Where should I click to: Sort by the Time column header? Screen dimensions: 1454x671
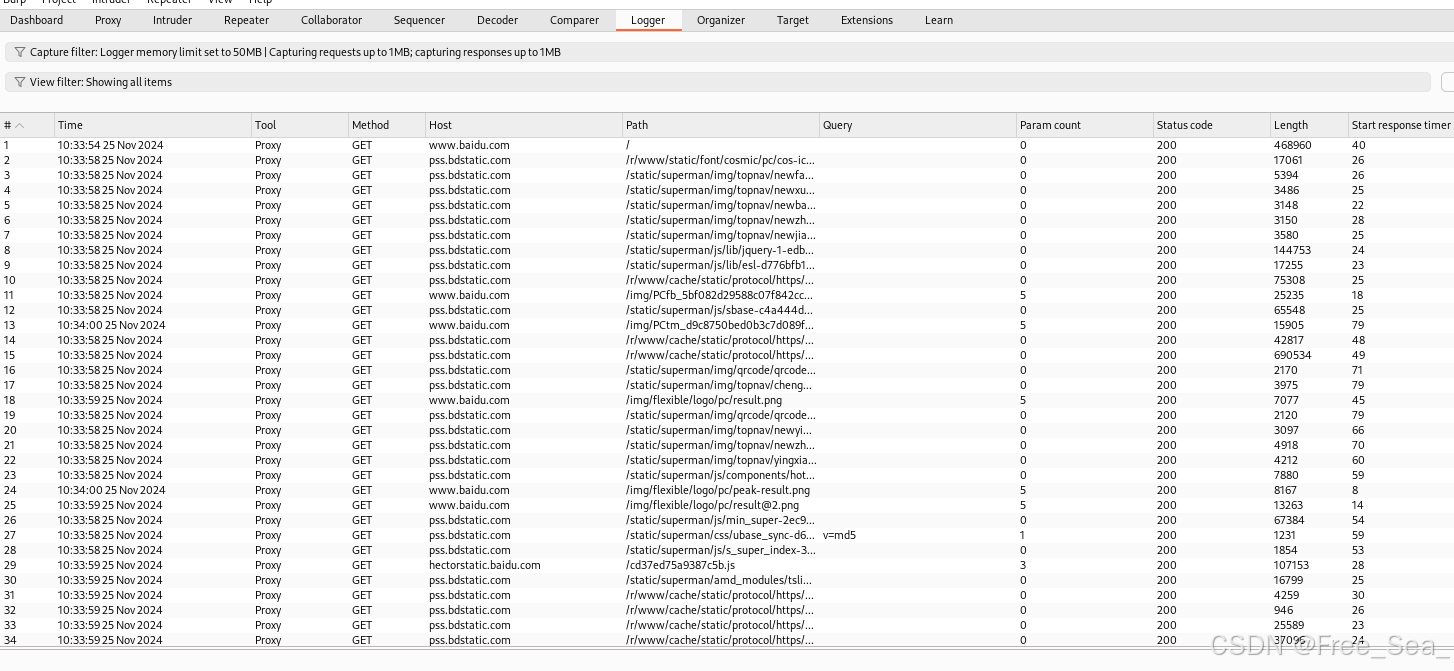153,125
